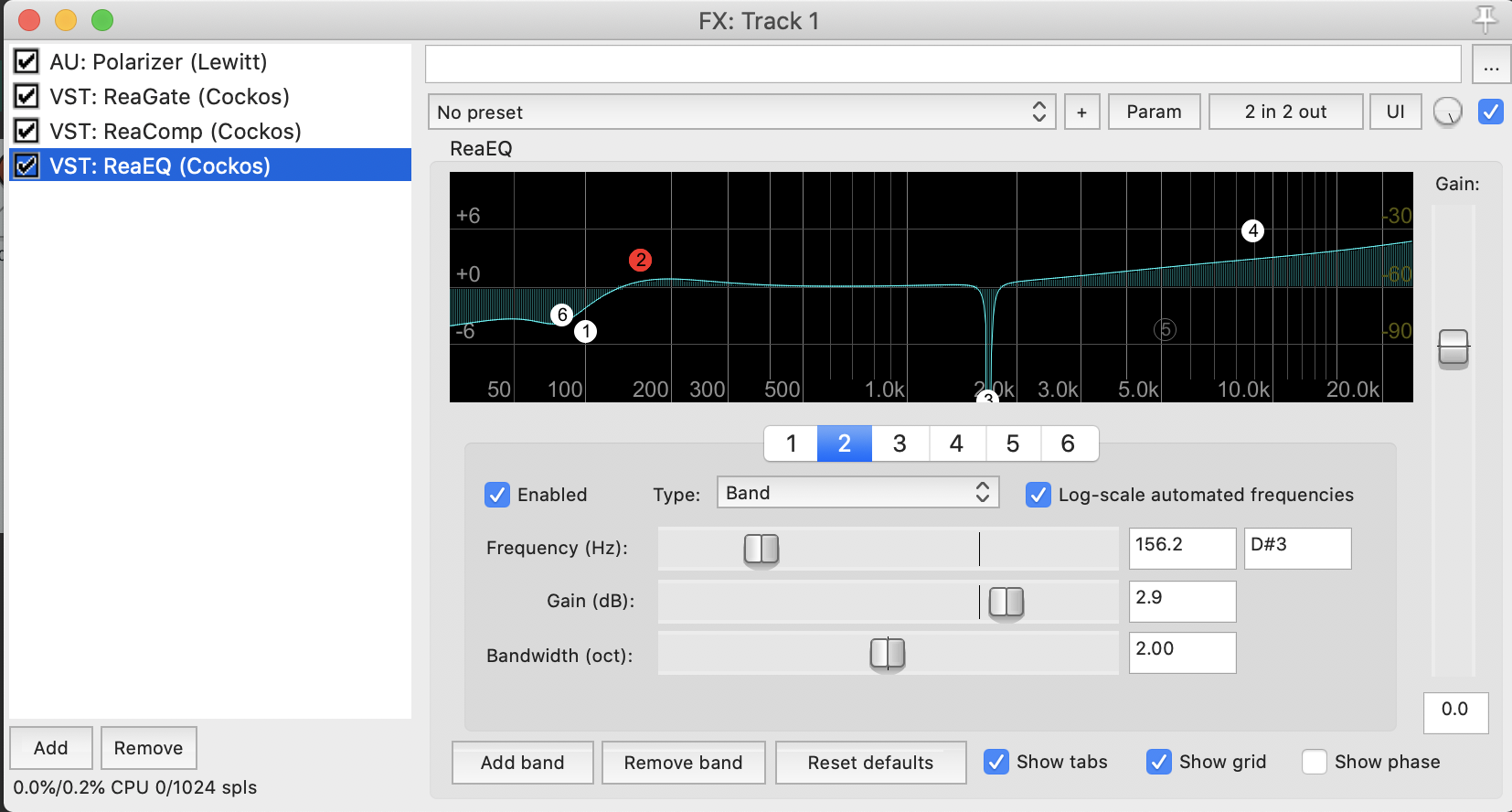Enable the Show phase checkbox

1315,762
